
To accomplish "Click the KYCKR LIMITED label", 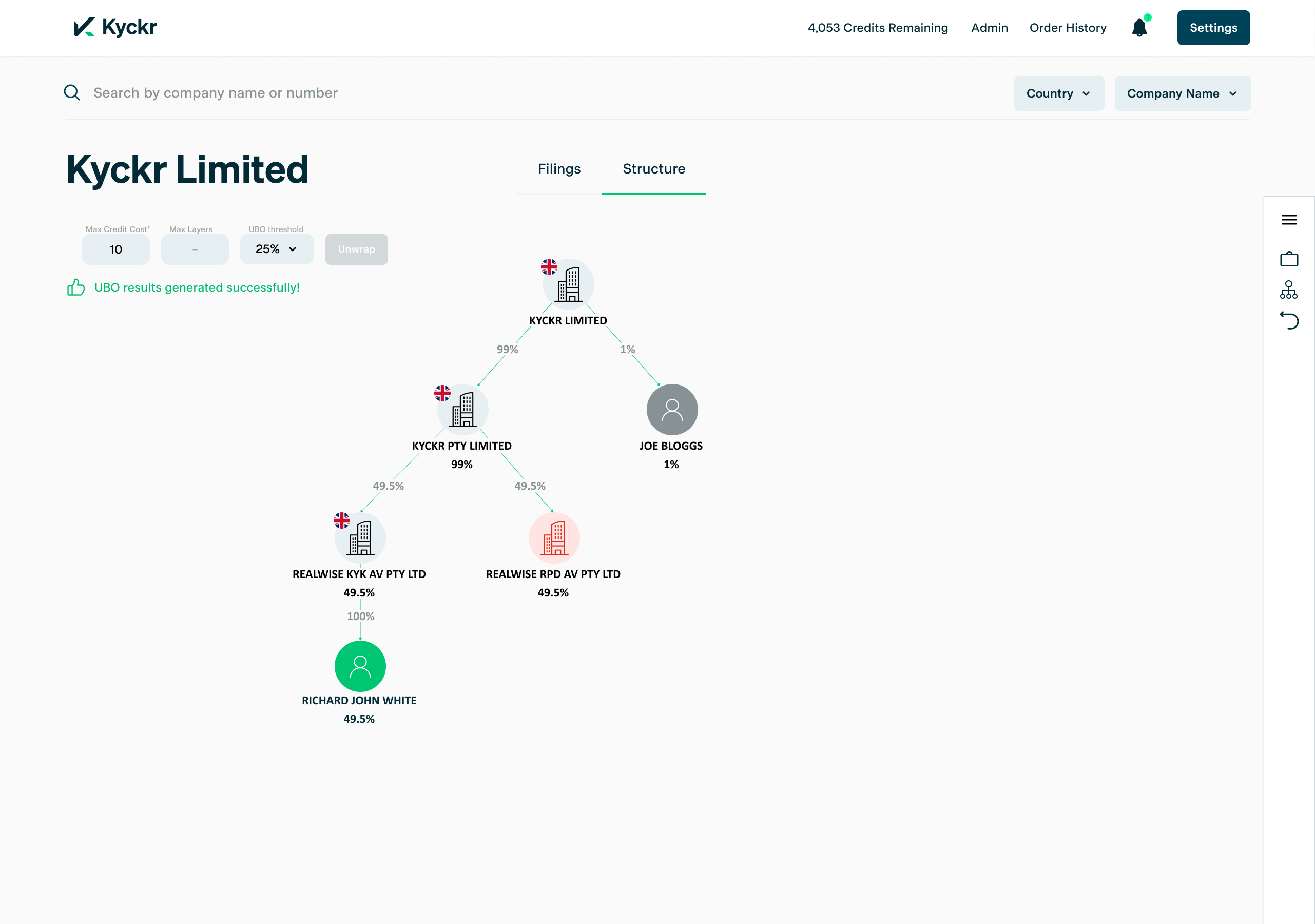I will [x=568, y=321].
